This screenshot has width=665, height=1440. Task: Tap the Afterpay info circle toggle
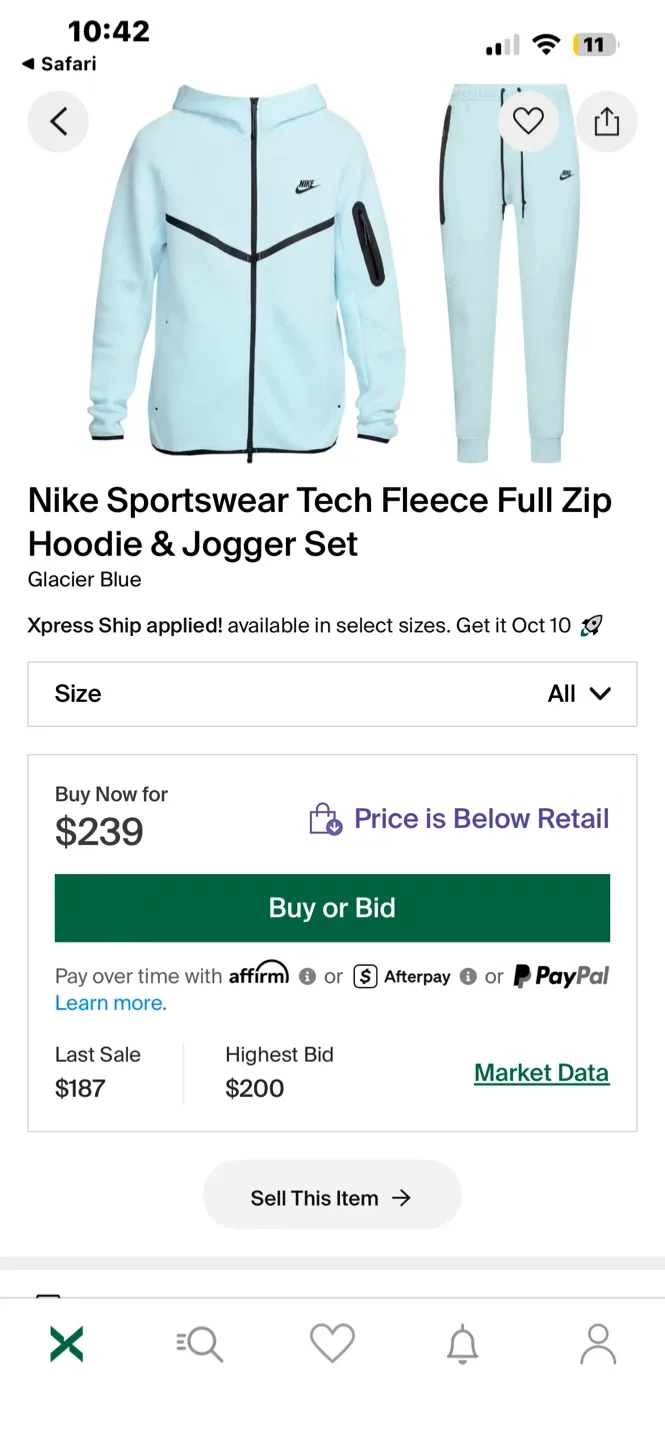[x=468, y=976]
